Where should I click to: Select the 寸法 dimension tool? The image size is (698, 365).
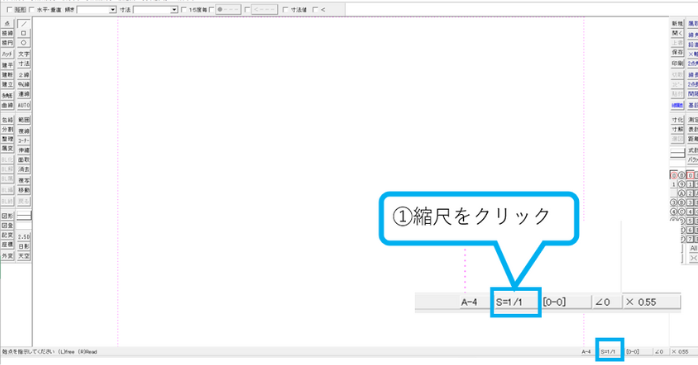pyautogui.click(x=24, y=64)
